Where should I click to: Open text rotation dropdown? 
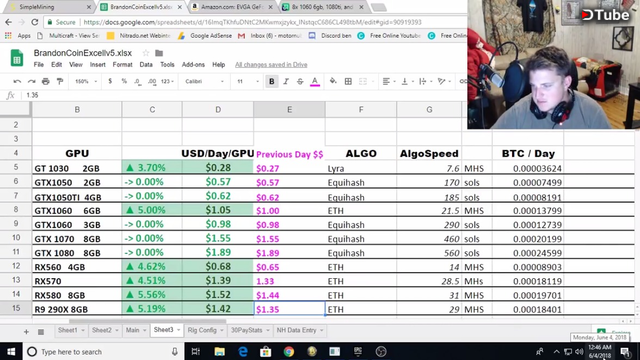[444, 82]
